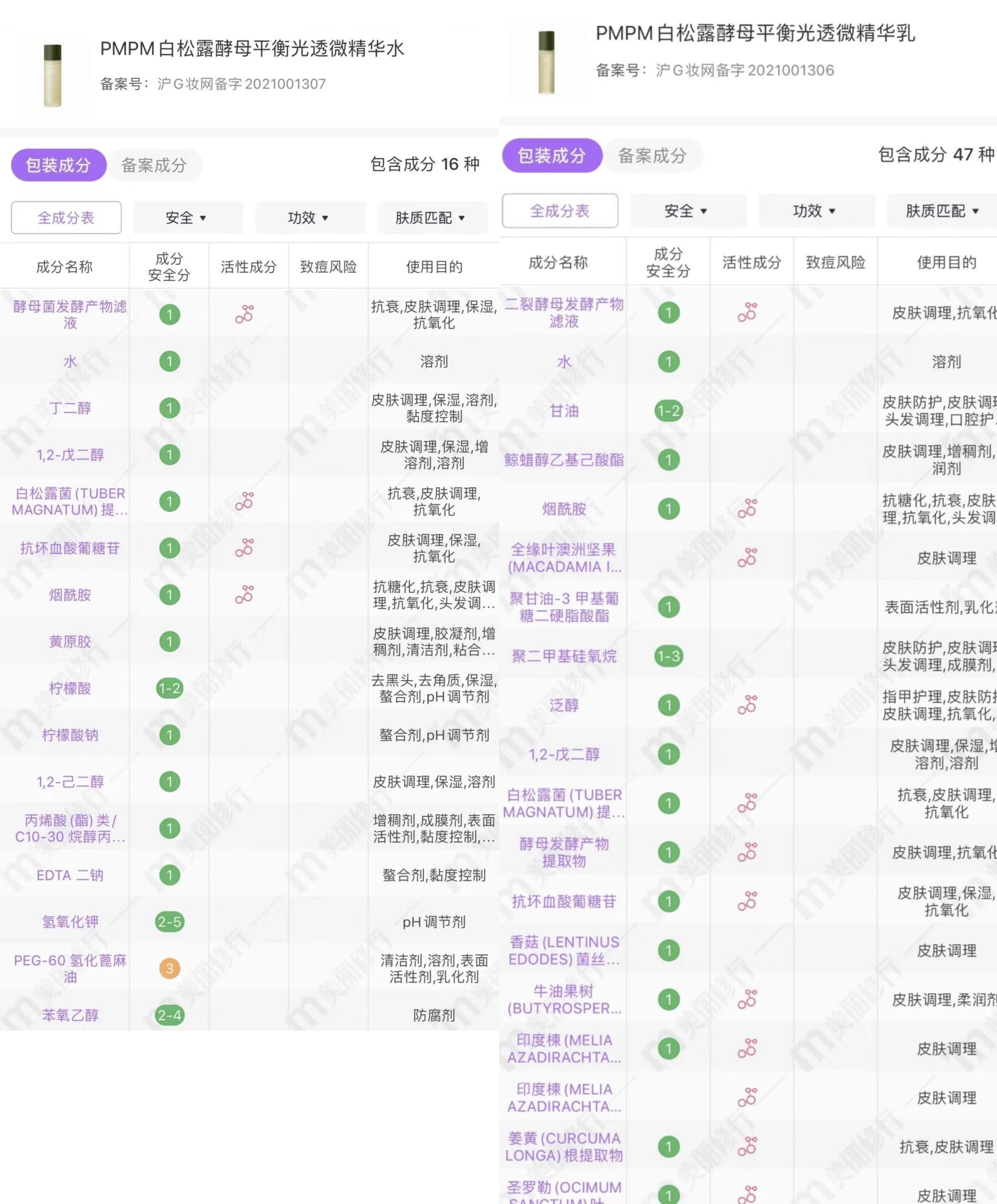
Task: Open ingredient link PEG-60 氢化蓖麻油
Action: [70, 968]
